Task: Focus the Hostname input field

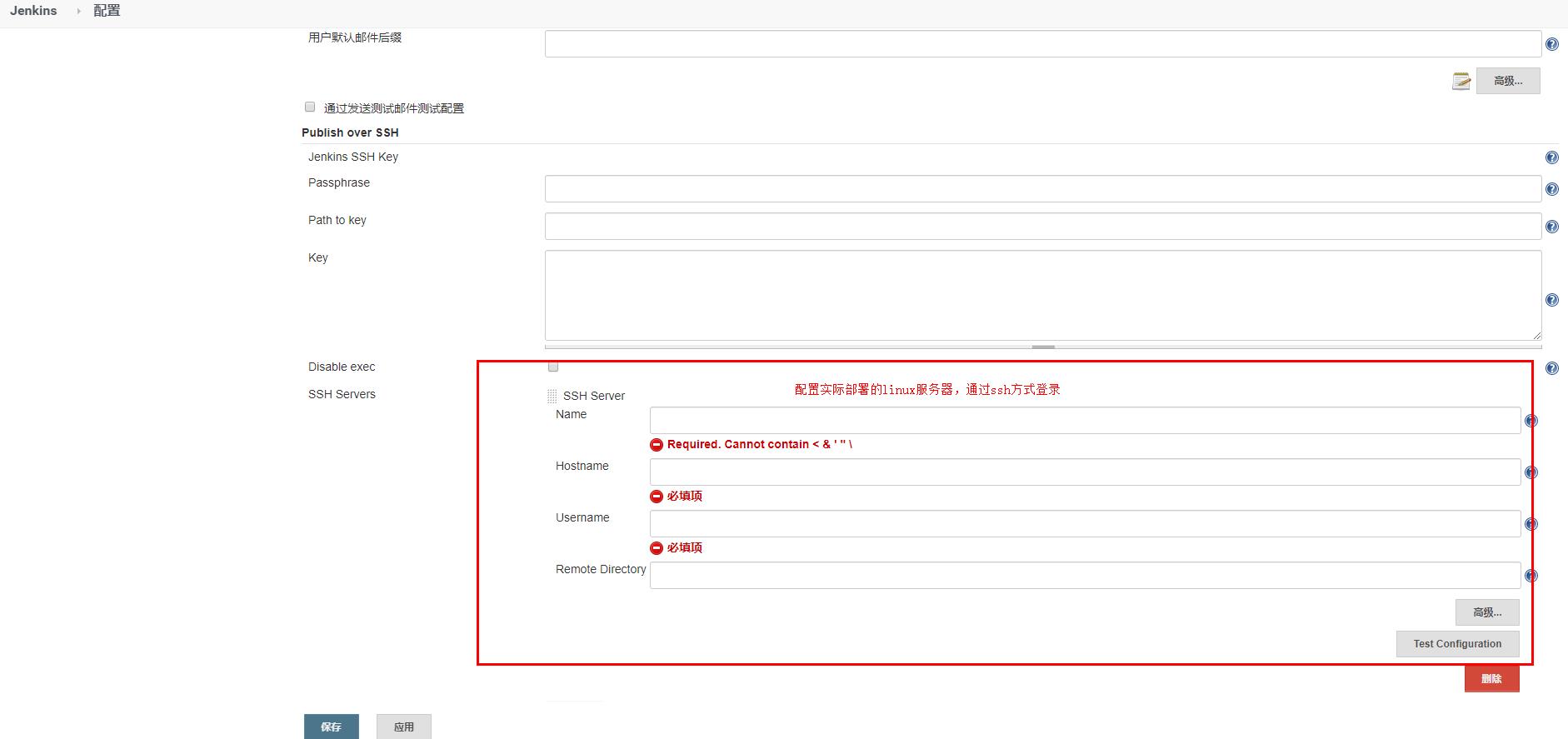Action: (x=1086, y=472)
